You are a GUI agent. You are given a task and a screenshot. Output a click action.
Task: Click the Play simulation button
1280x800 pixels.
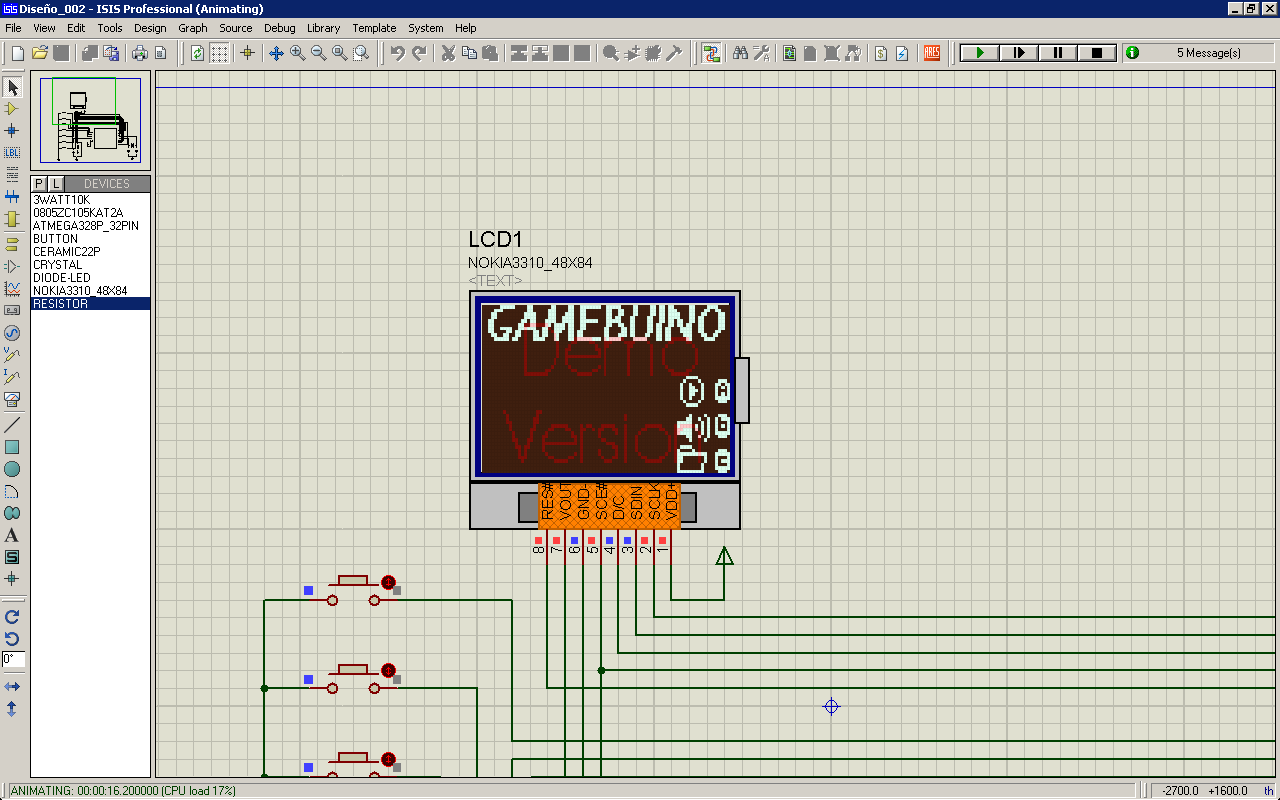980,53
